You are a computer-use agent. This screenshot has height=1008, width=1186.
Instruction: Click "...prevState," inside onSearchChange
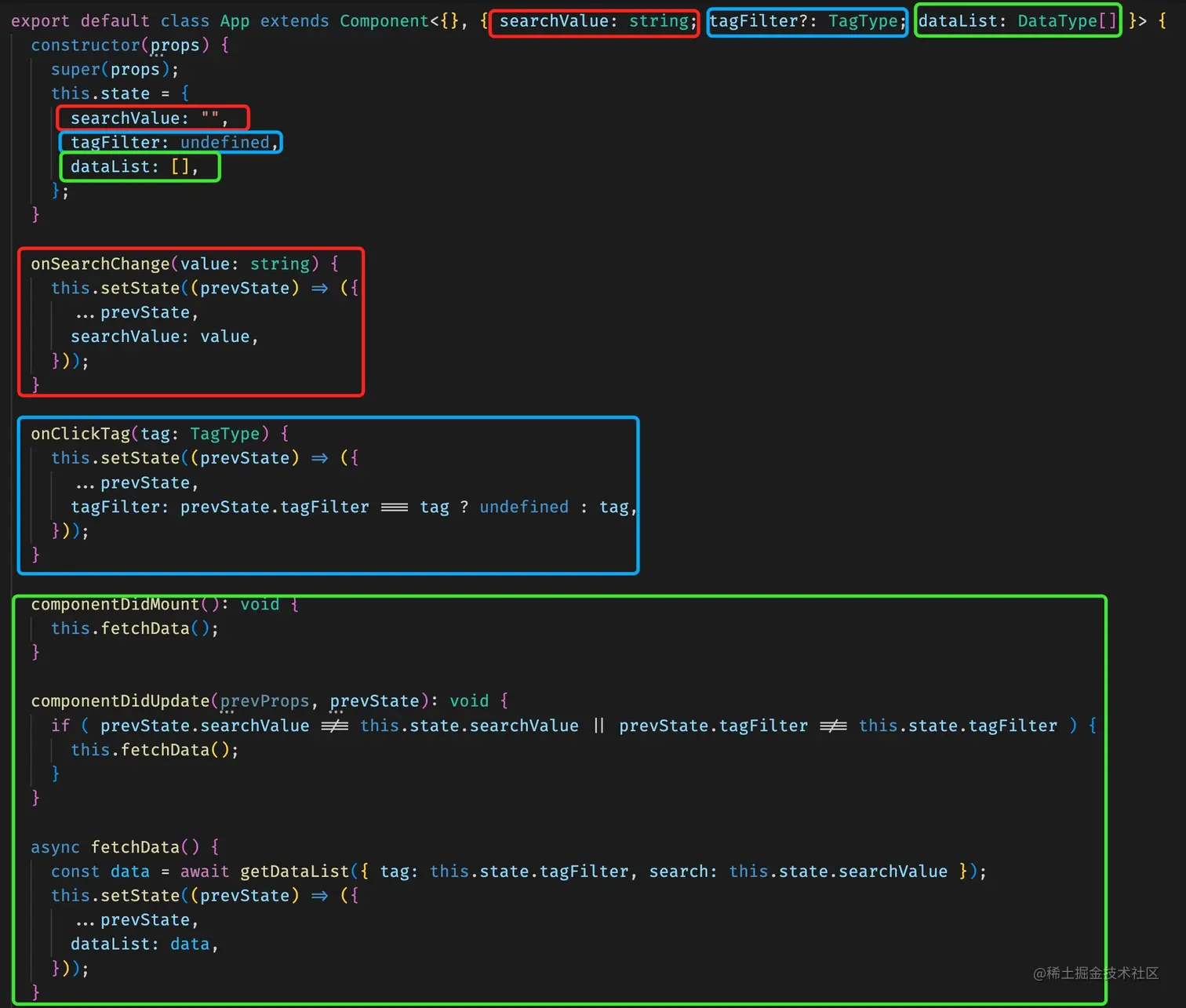[x=136, y=313]
